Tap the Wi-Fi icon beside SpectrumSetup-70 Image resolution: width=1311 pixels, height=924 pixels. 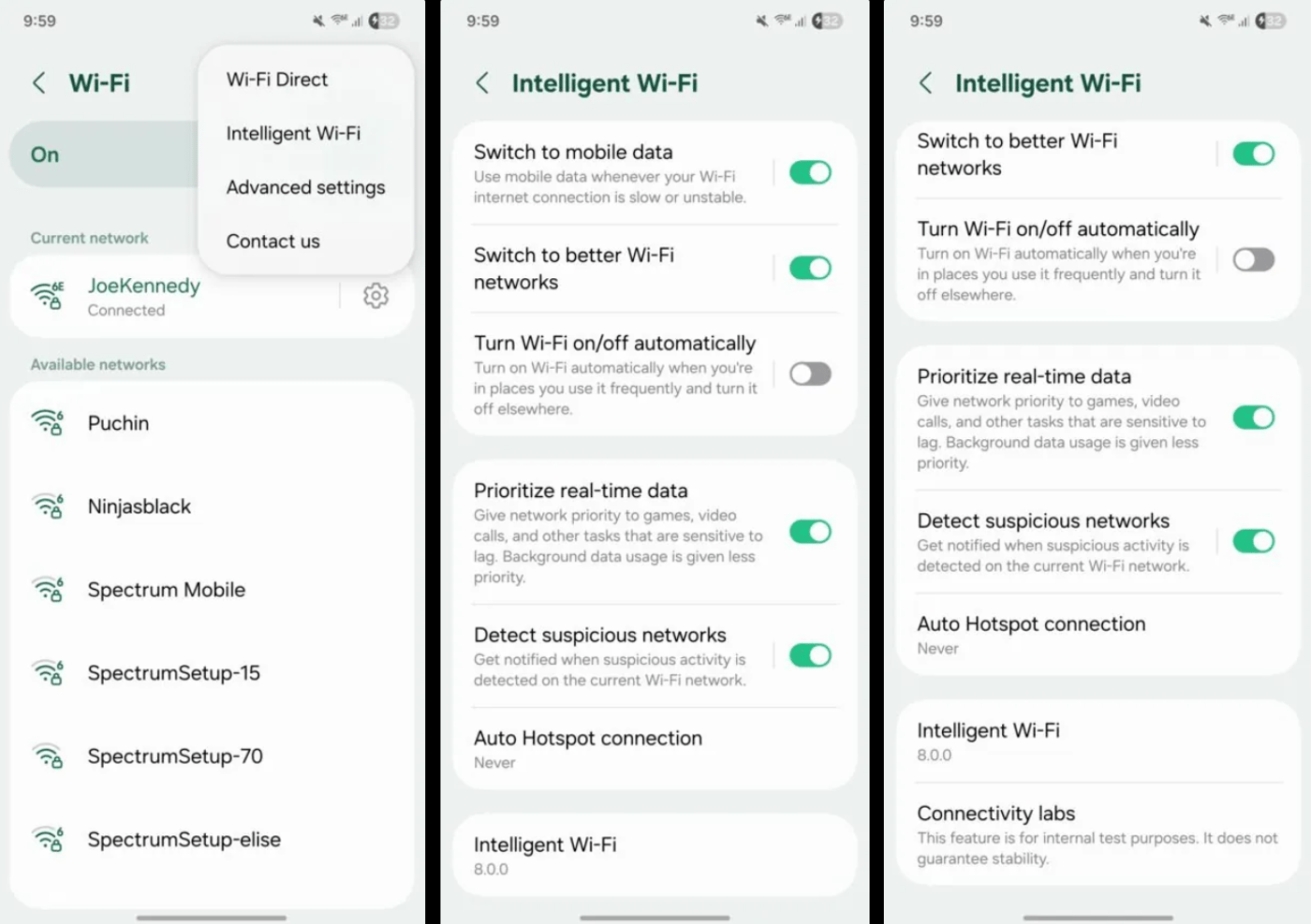48,756
